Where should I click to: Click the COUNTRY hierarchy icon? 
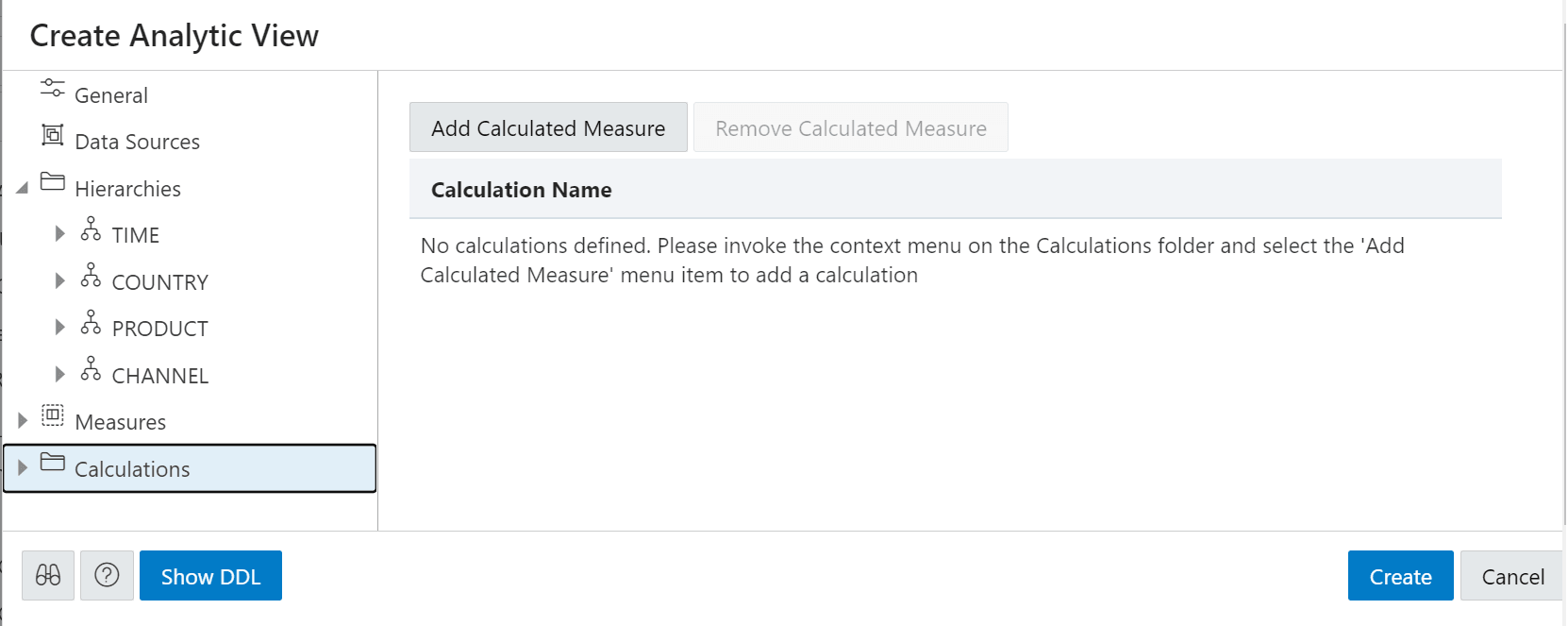[x=91, y=275]
